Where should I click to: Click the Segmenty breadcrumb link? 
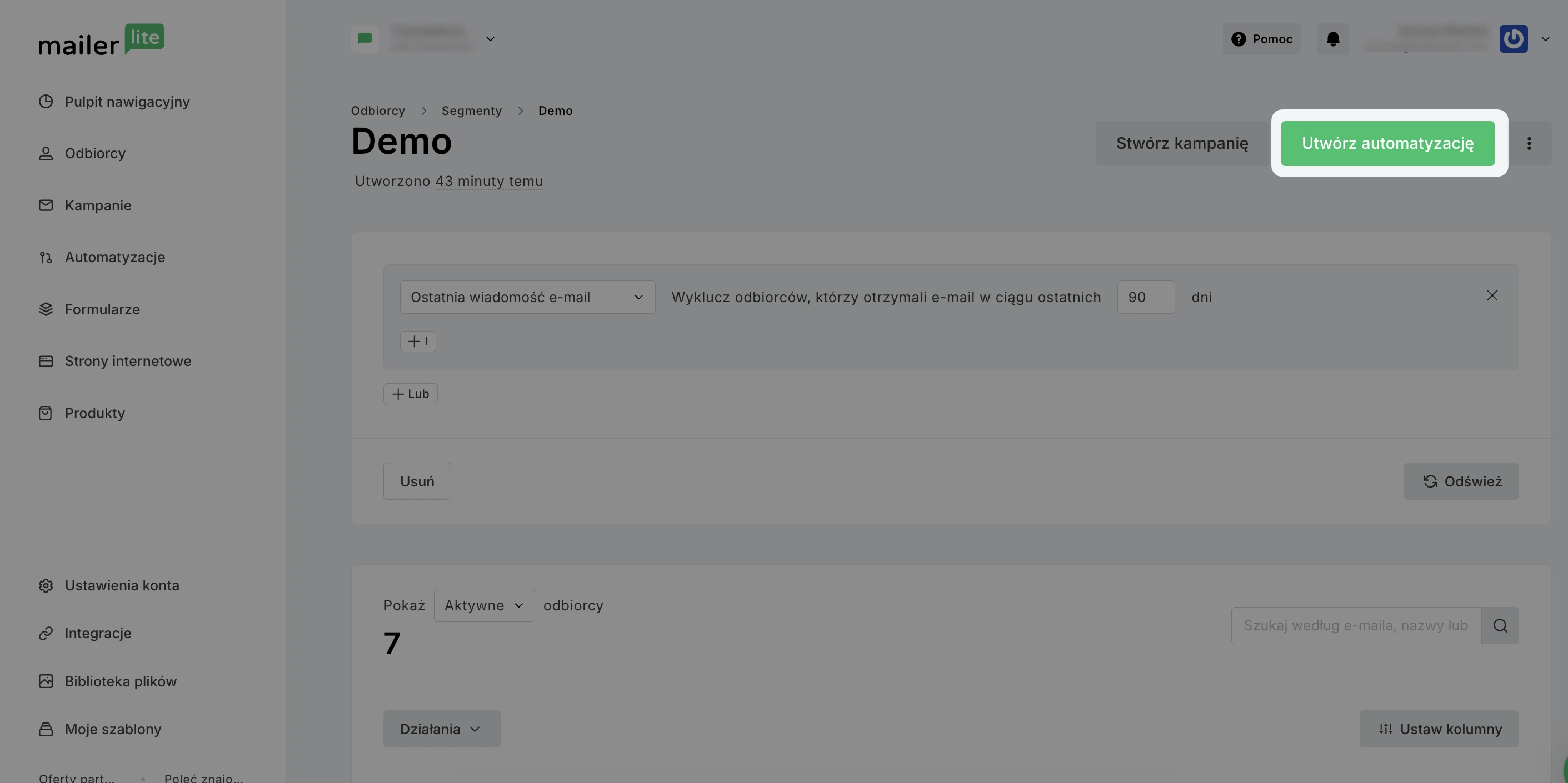click(x=471, y=111)
